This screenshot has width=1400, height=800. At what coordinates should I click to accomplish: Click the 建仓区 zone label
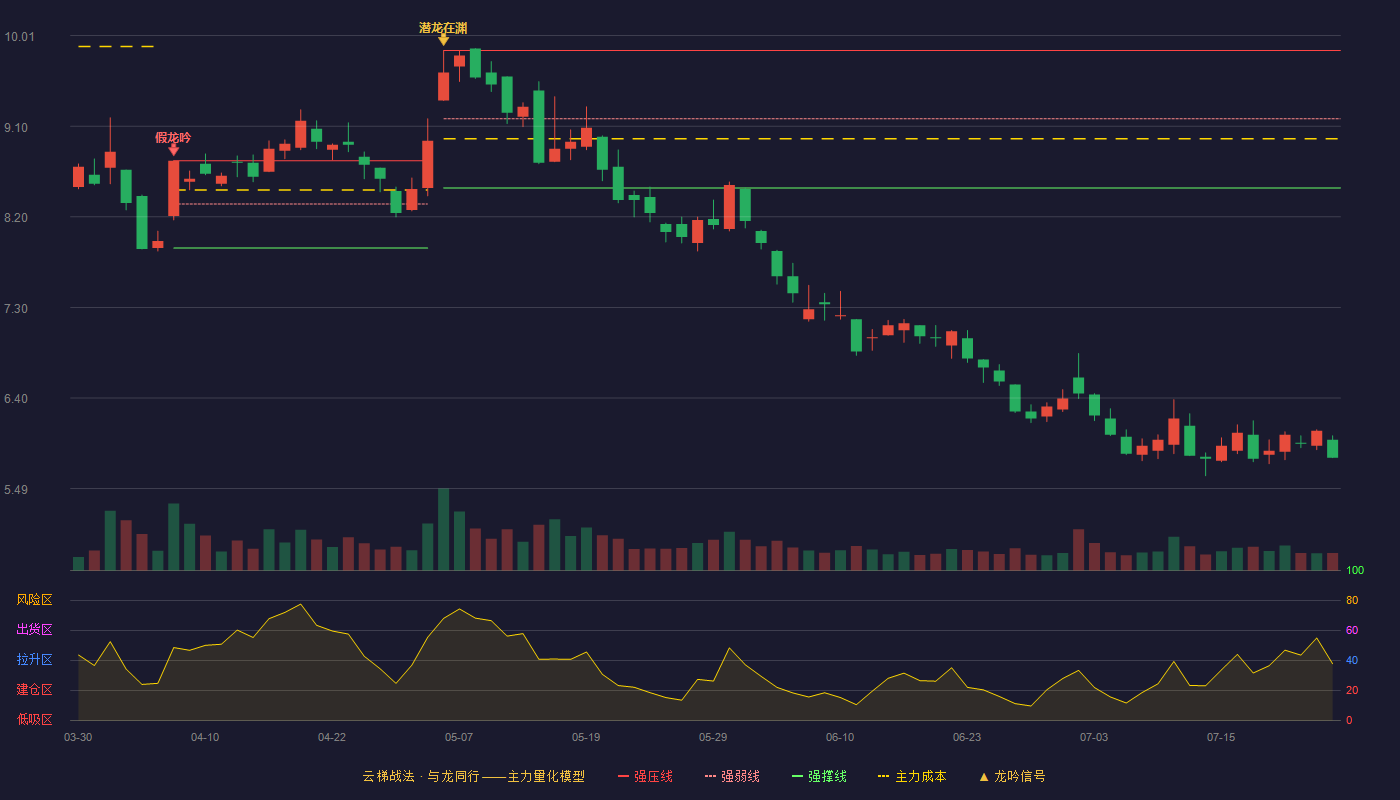pos(34,690)
